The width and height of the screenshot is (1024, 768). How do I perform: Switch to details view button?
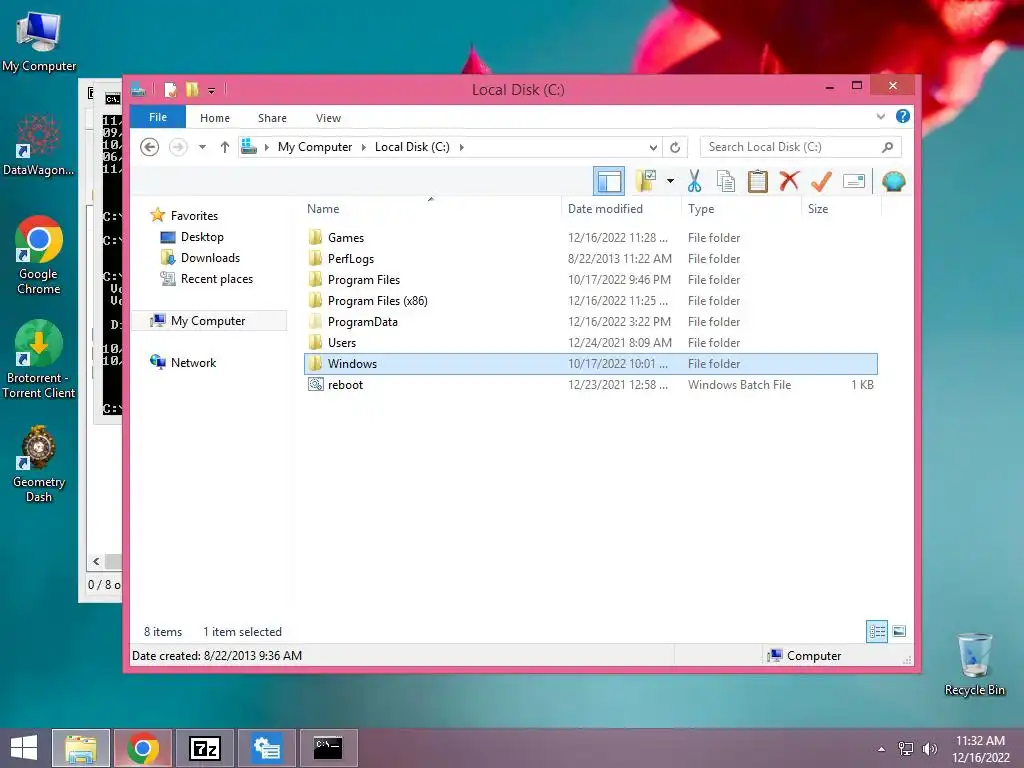tap(876, 632)
